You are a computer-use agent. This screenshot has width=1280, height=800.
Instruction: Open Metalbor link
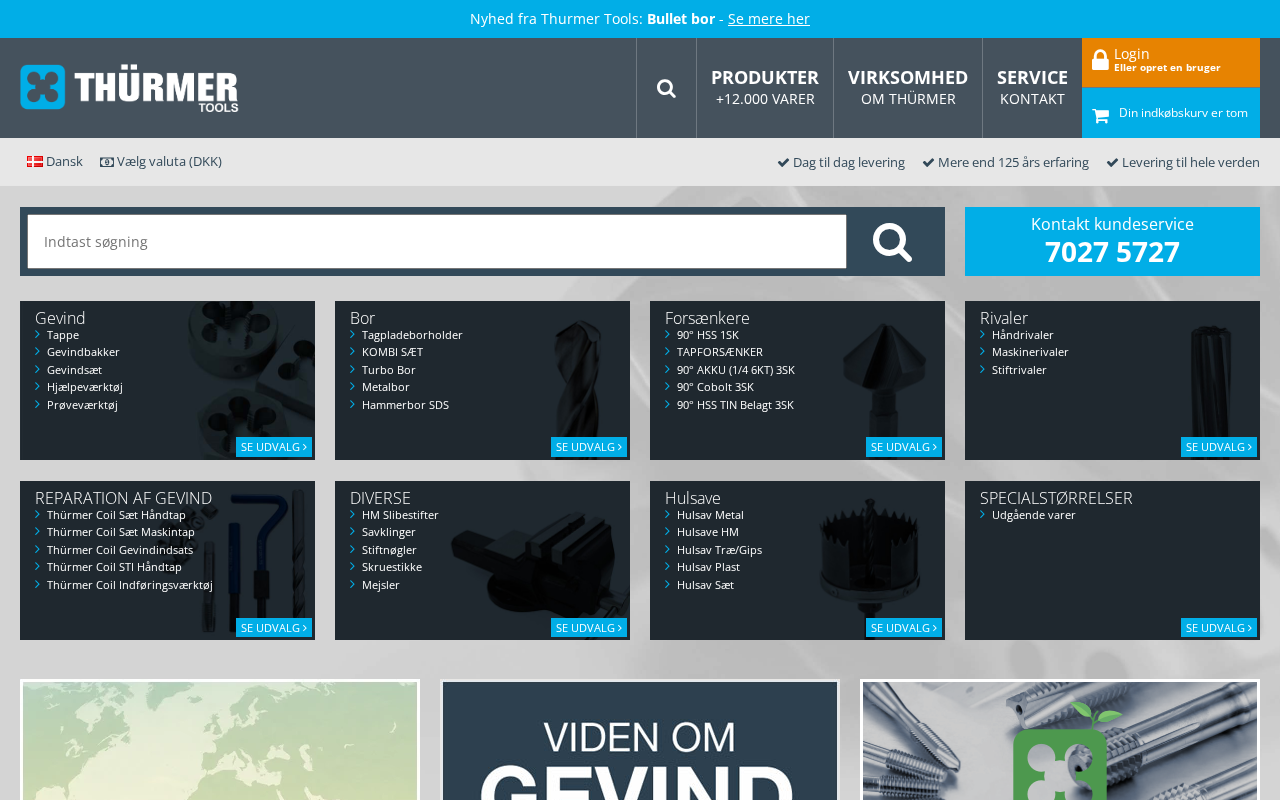[x=386, y=387]
